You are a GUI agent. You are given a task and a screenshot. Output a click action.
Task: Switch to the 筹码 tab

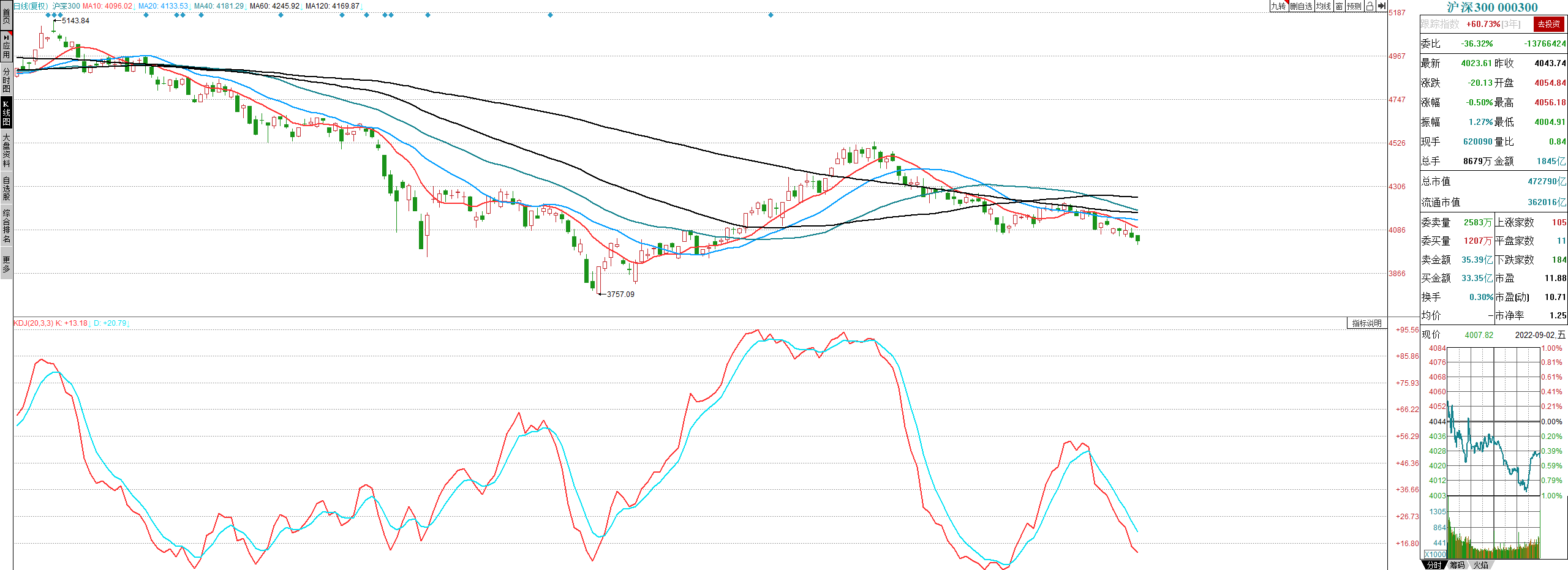pos(1457,565)
